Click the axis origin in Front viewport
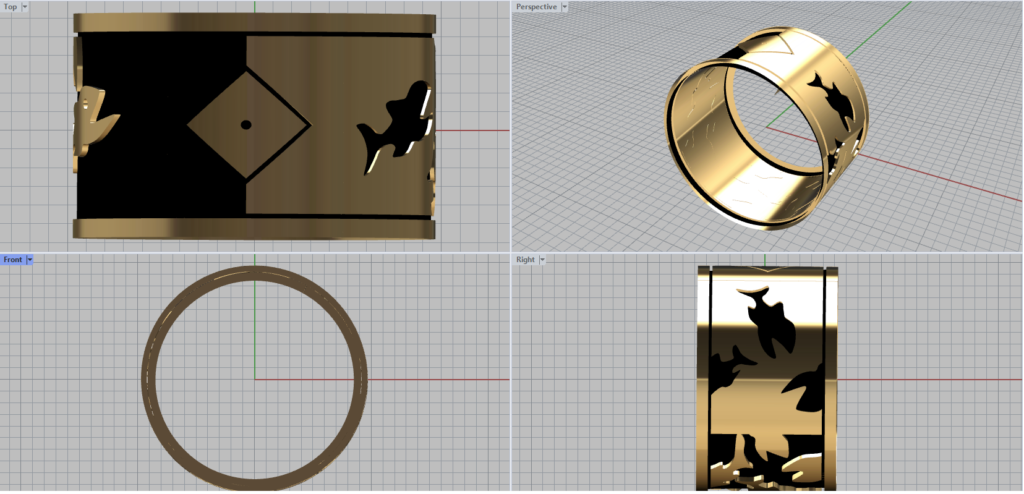Viewport: 1024px width, 494px height. pos(255,379)
